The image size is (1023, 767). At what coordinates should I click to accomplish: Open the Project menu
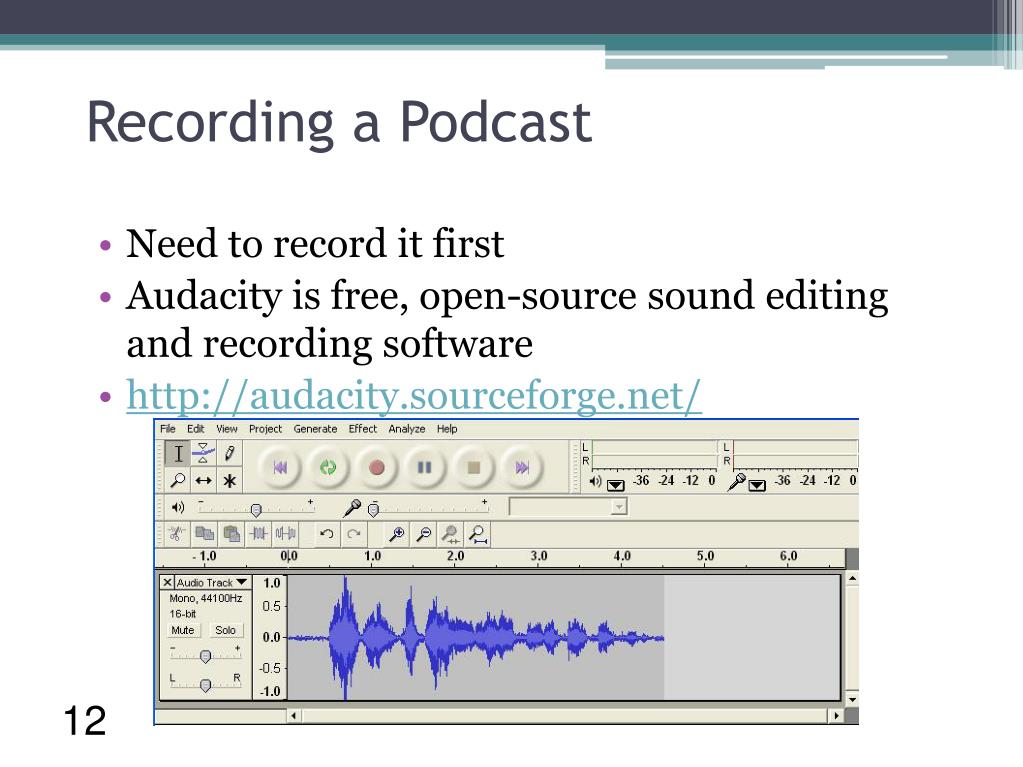pyautogui.click(x=266, y=429)
